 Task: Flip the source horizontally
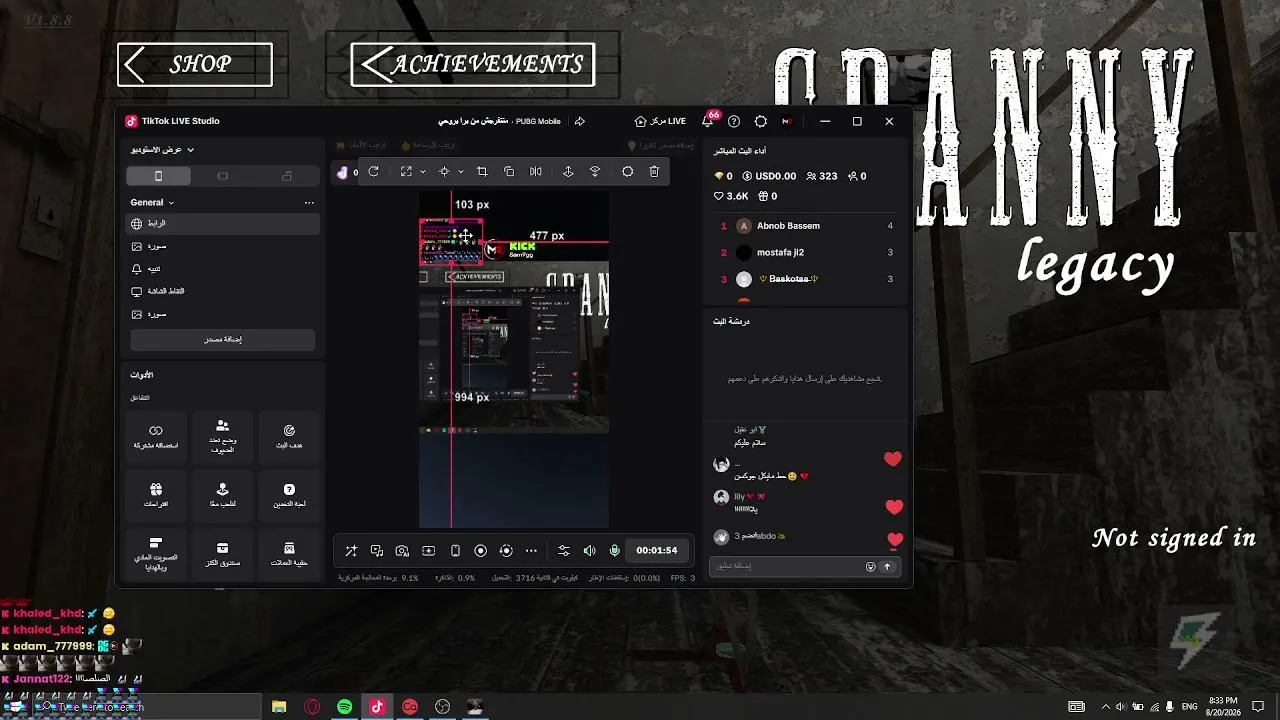(536, 172)
